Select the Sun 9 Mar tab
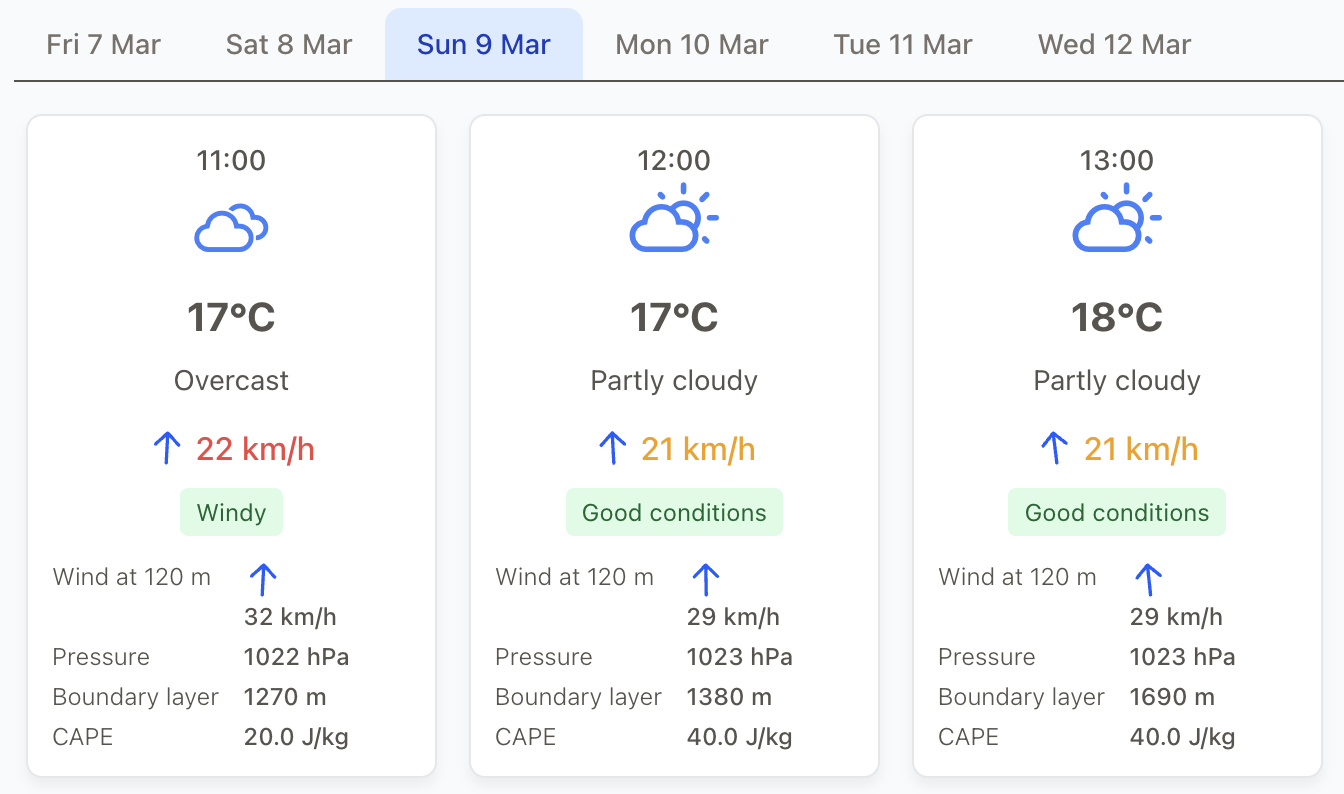 point(484,45)
